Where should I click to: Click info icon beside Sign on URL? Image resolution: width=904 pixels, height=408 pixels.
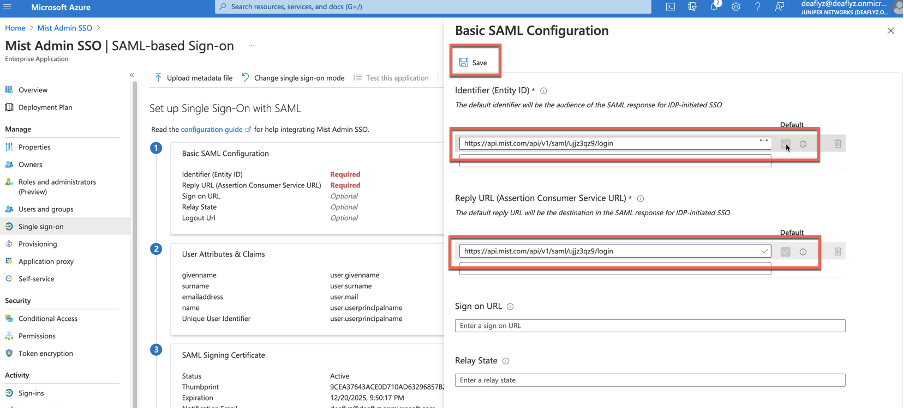510,307
